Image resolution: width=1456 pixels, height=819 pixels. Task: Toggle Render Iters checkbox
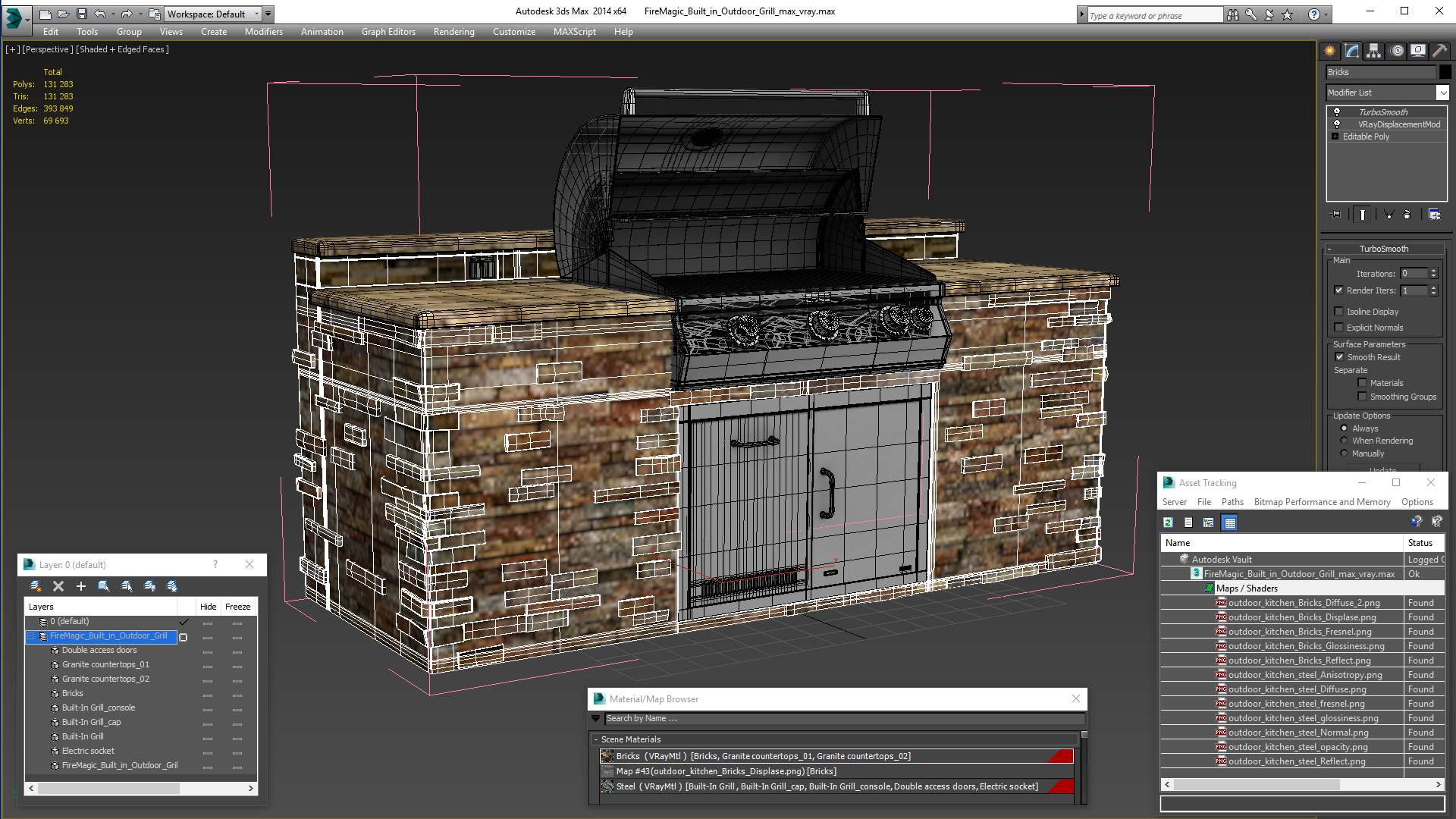pos(1339,290)
